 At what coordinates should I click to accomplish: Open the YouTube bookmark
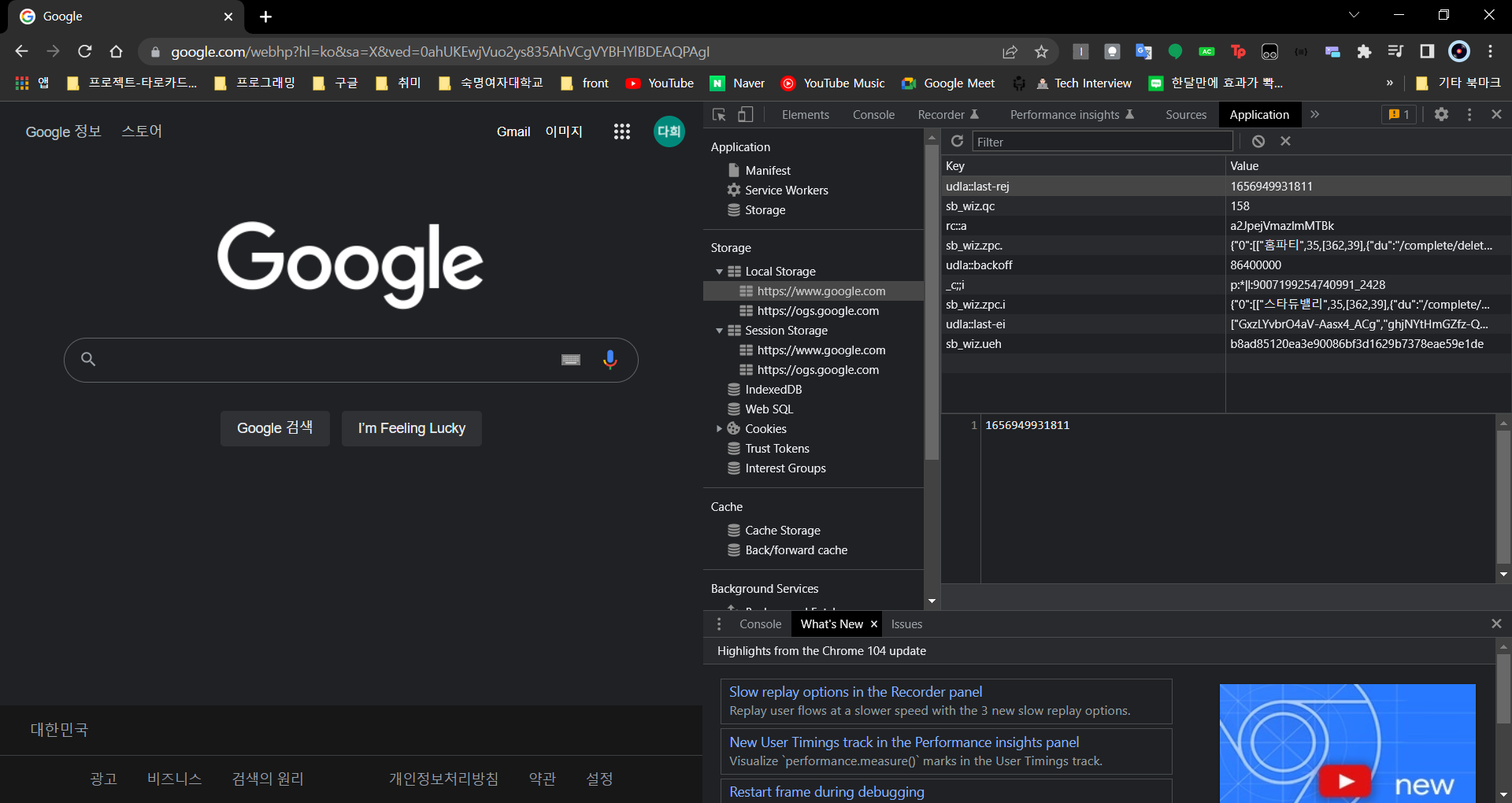coord(660,83)
